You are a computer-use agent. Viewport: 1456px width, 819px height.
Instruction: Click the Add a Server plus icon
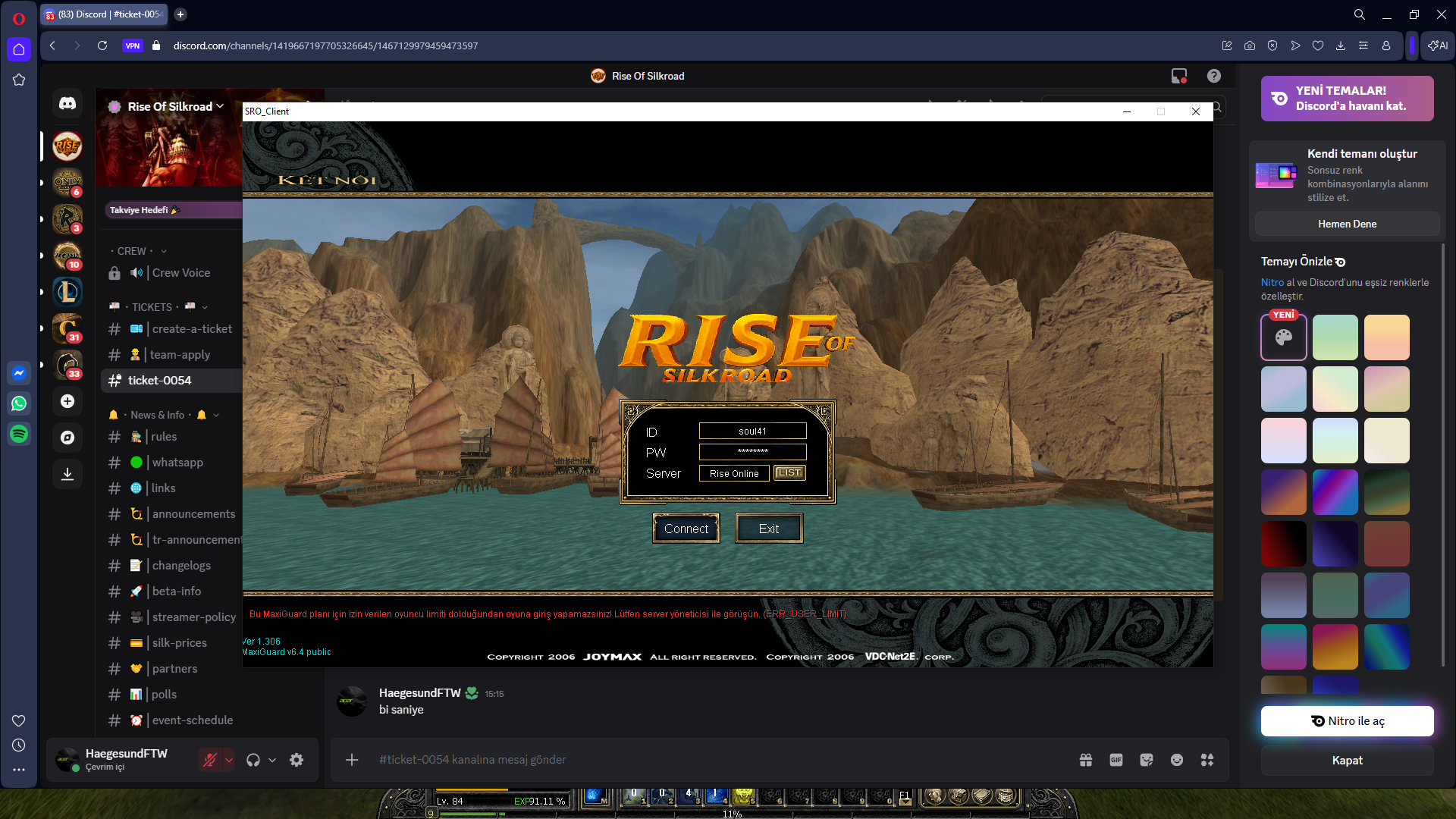point(67,401)
